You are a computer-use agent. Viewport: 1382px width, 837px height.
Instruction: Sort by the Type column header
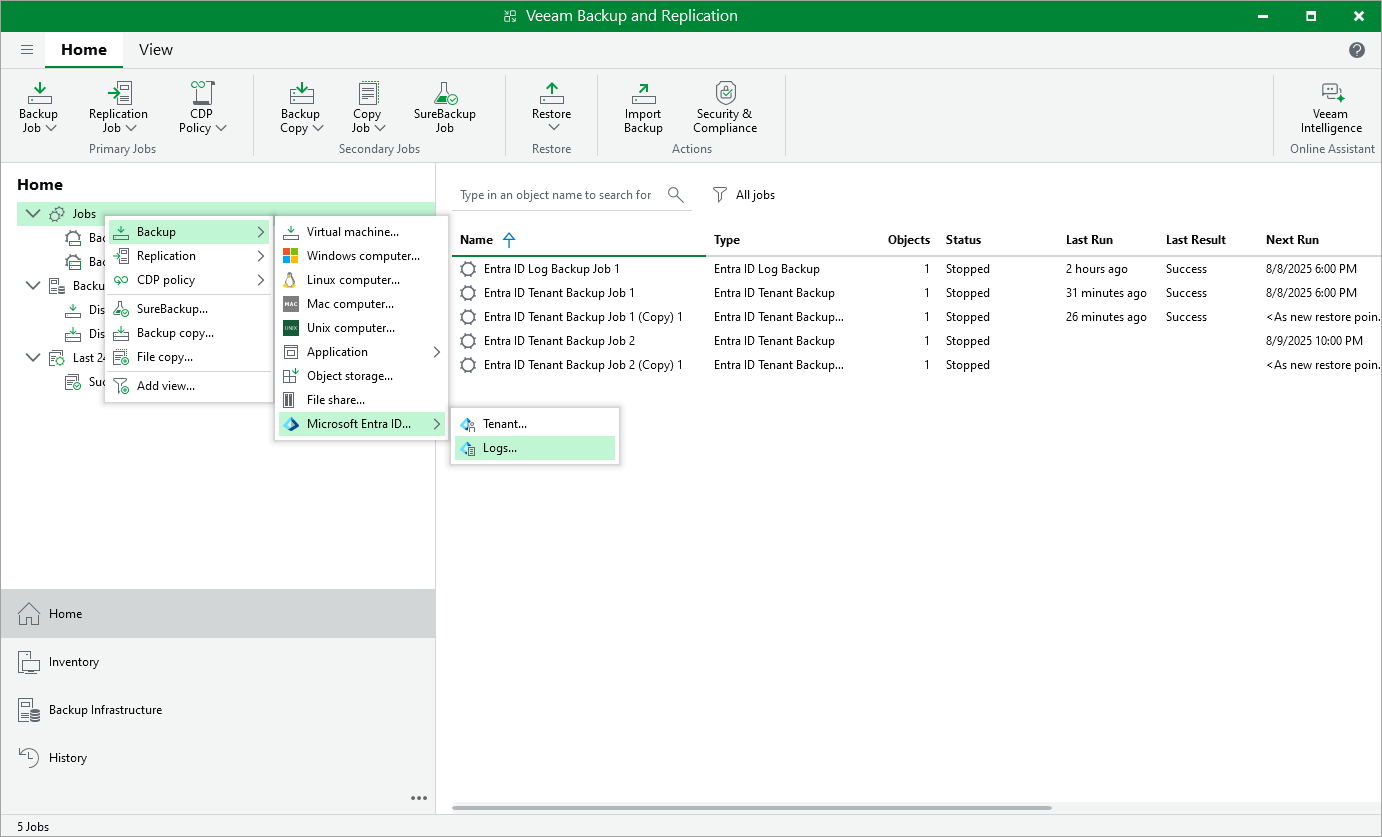[727, 240]
